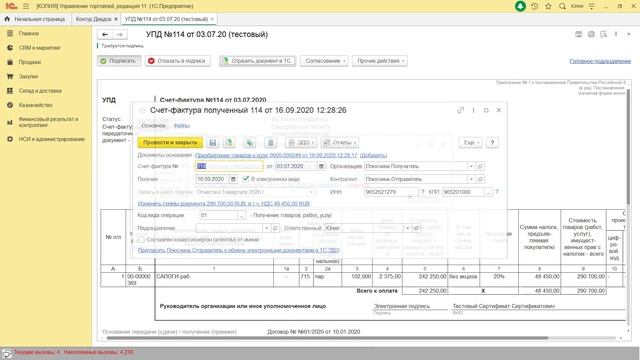640x360 pixels.
Task: Go forward with the right arrow button
Action: click(x=120, y=35)
